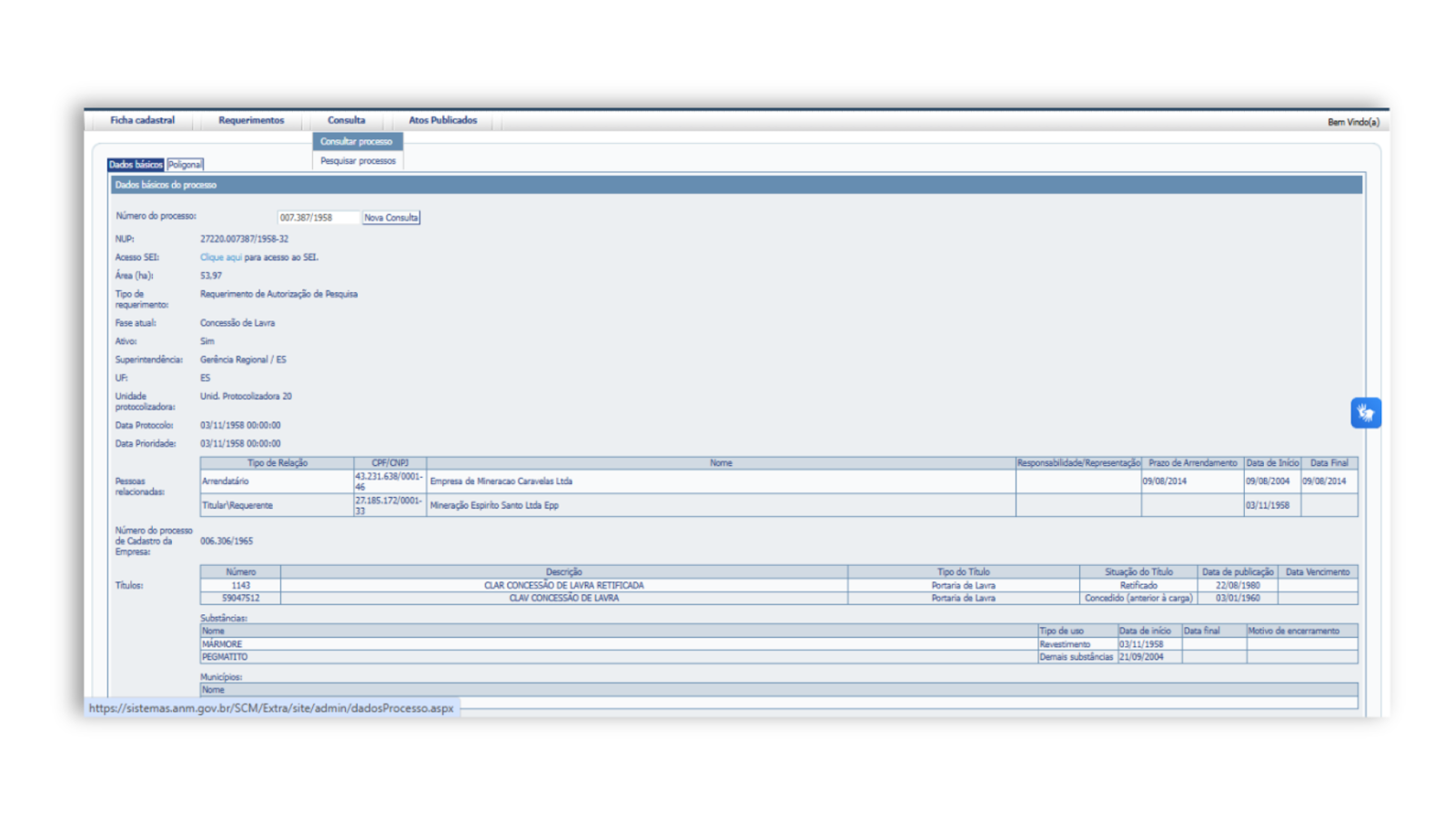Viewport: 1456px width, 819px height.
Task: Click the Responsabilidade/Representação column header
Action: tap(1078, 463)
